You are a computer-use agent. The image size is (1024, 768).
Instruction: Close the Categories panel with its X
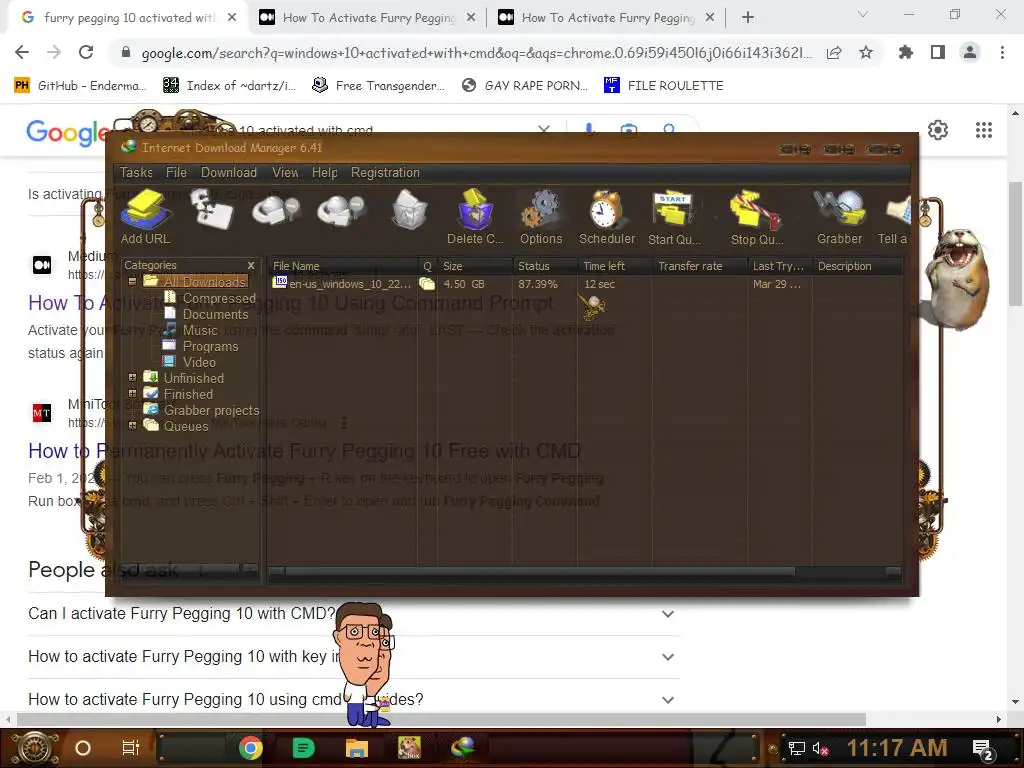(251, 265)
